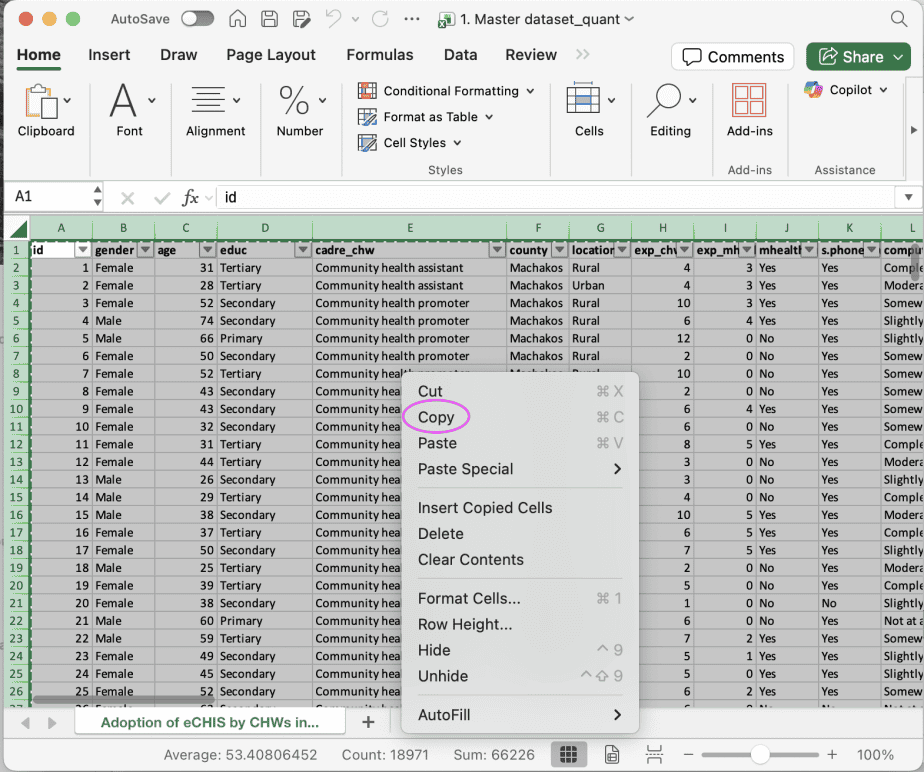This screenshot has width=924, height=772.
Task: Click the Home icon in title bar
Action: [238, 19]
